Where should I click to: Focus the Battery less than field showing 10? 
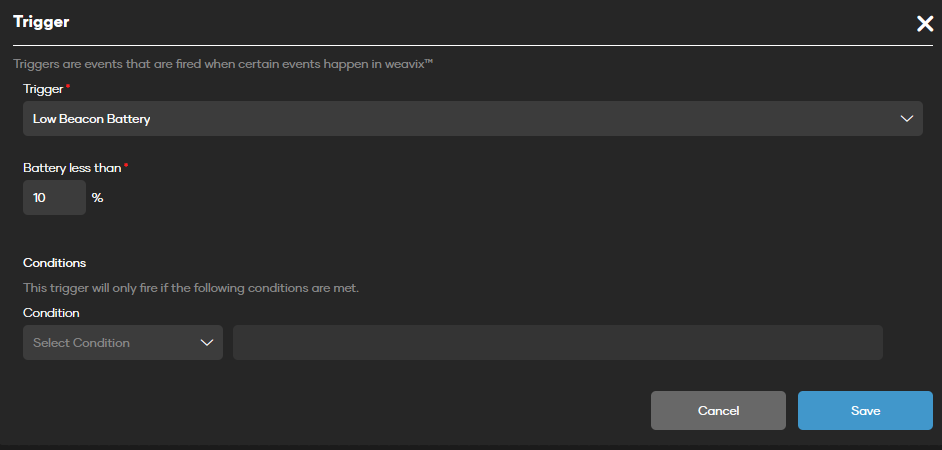point(54,198)
